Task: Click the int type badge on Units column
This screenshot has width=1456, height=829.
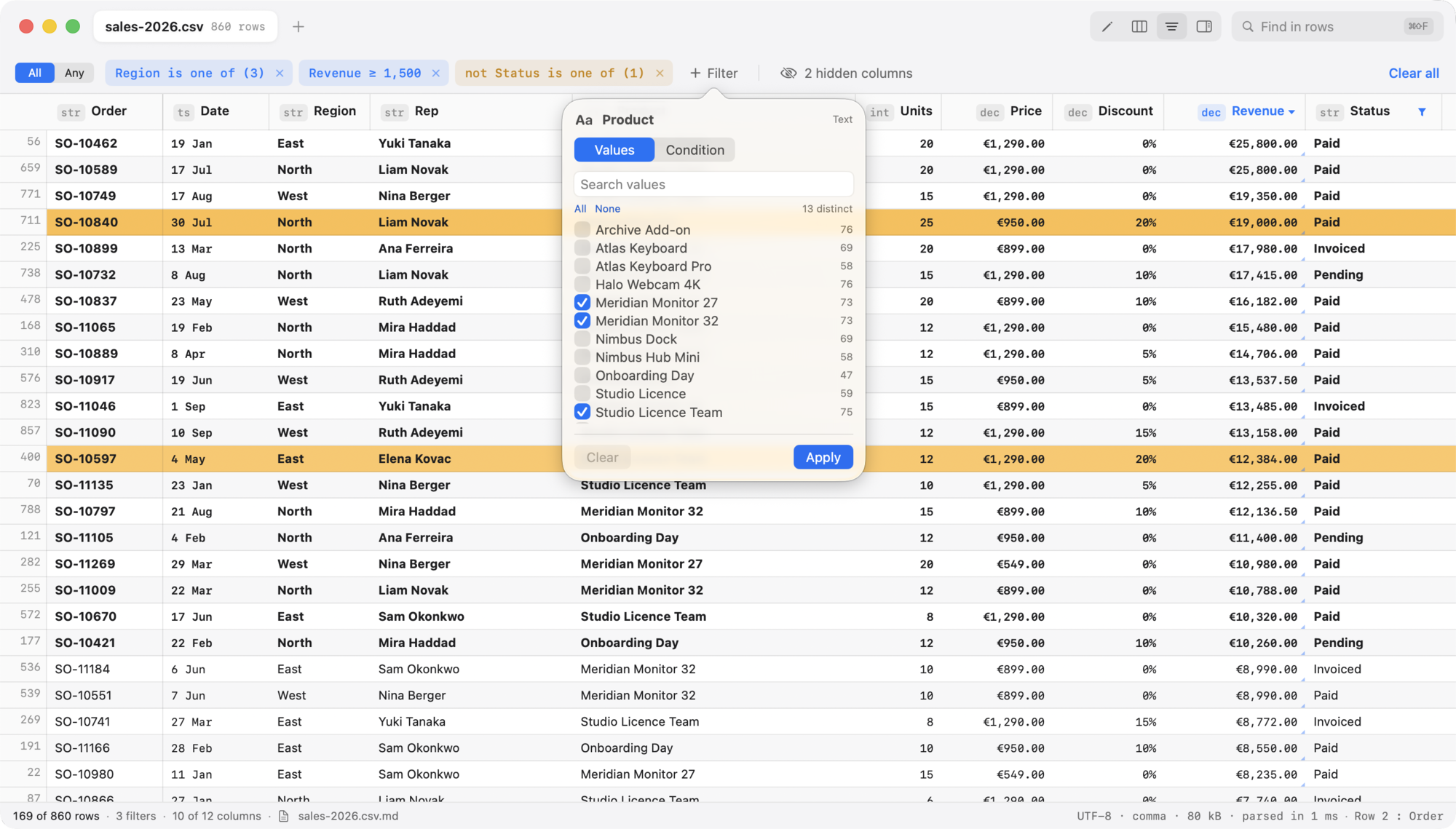Action: point(879,112)
